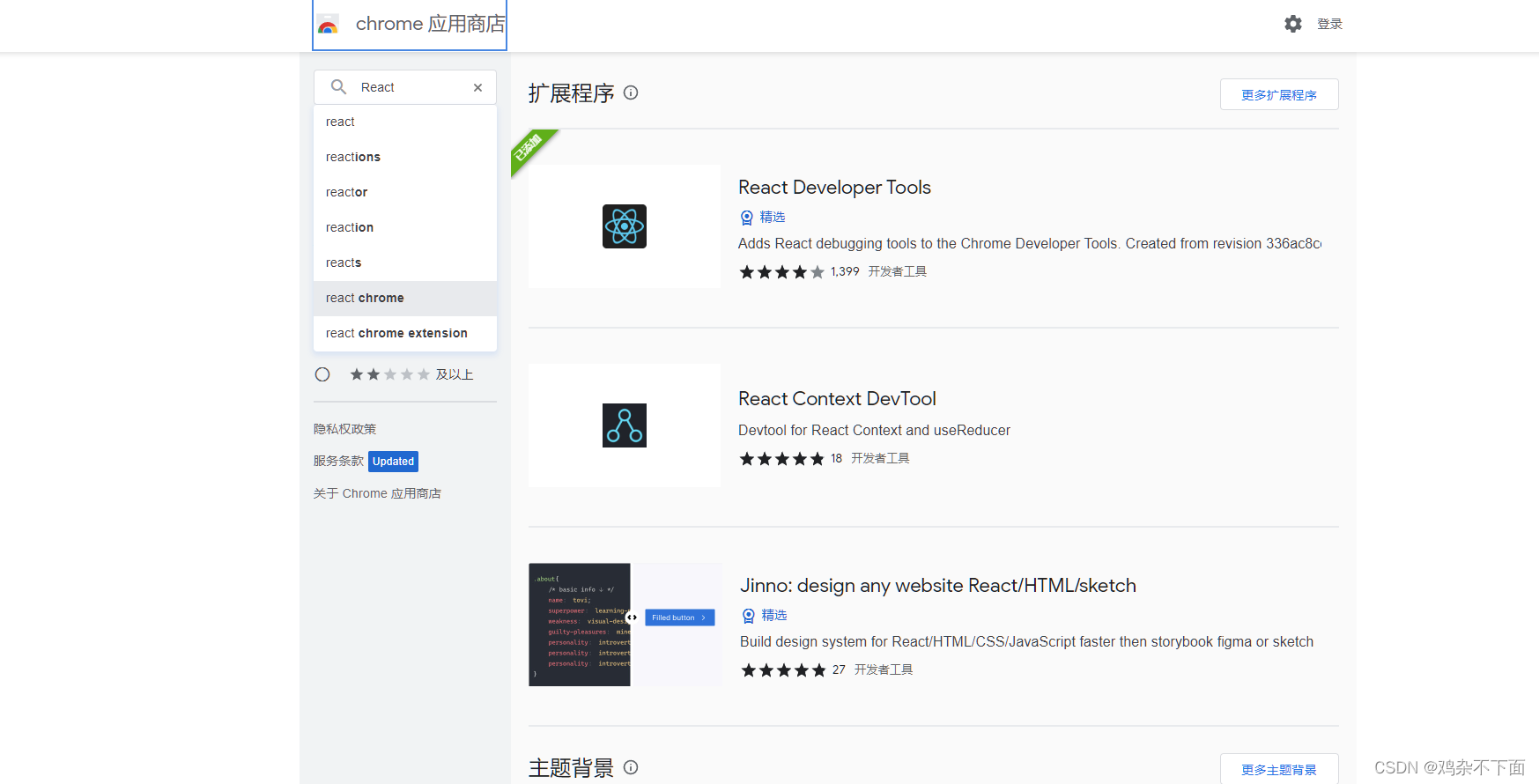Click 开发者工具 category of React Developer Tools

[x=898, y=271]
